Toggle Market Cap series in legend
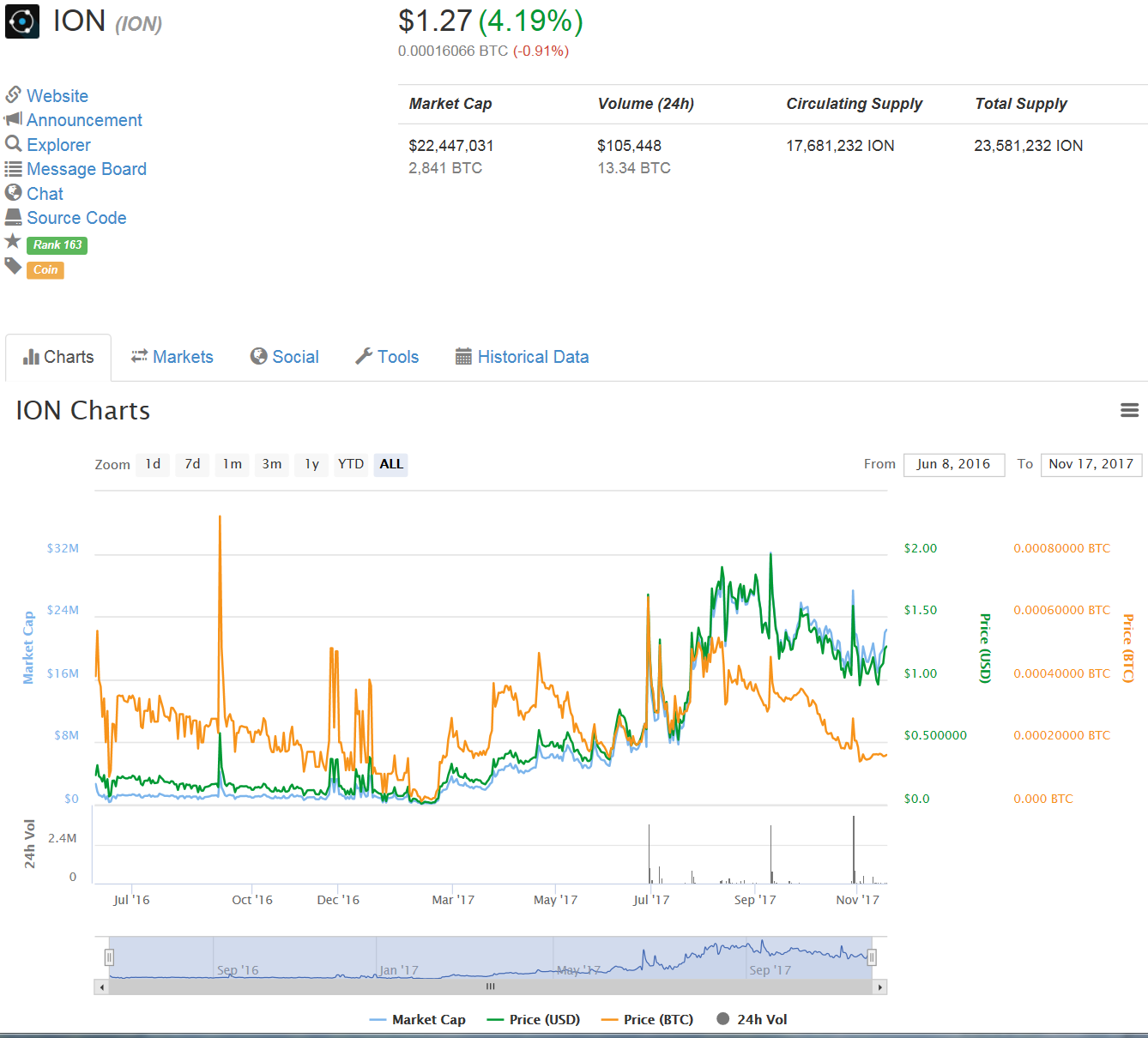The image size is (1148, 1038). [x=418, y=1019]
